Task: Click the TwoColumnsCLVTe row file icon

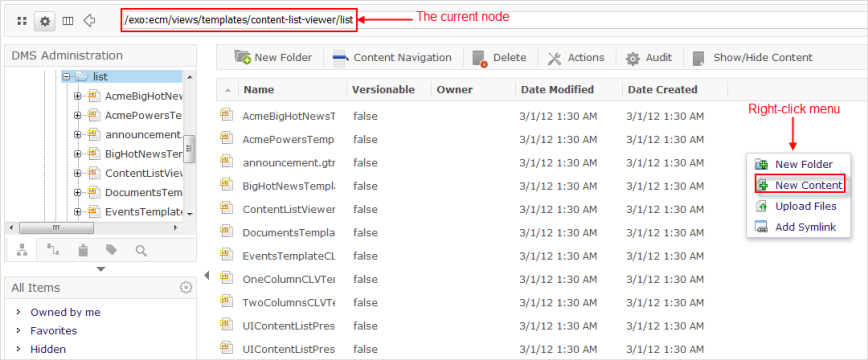Action: coord(225,300)
